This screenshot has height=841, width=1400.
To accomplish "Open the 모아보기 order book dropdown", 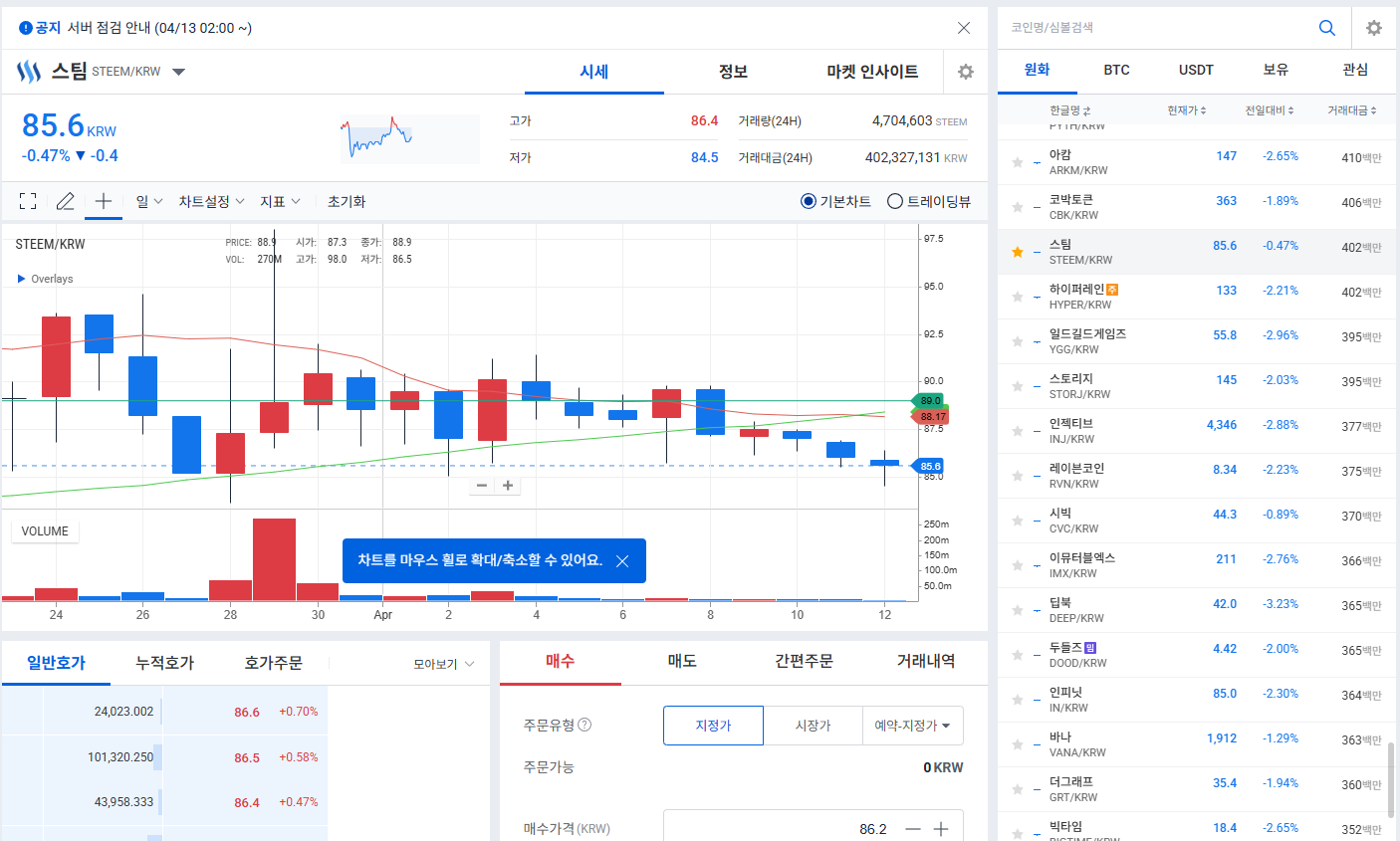I will (x=444, y=664).
